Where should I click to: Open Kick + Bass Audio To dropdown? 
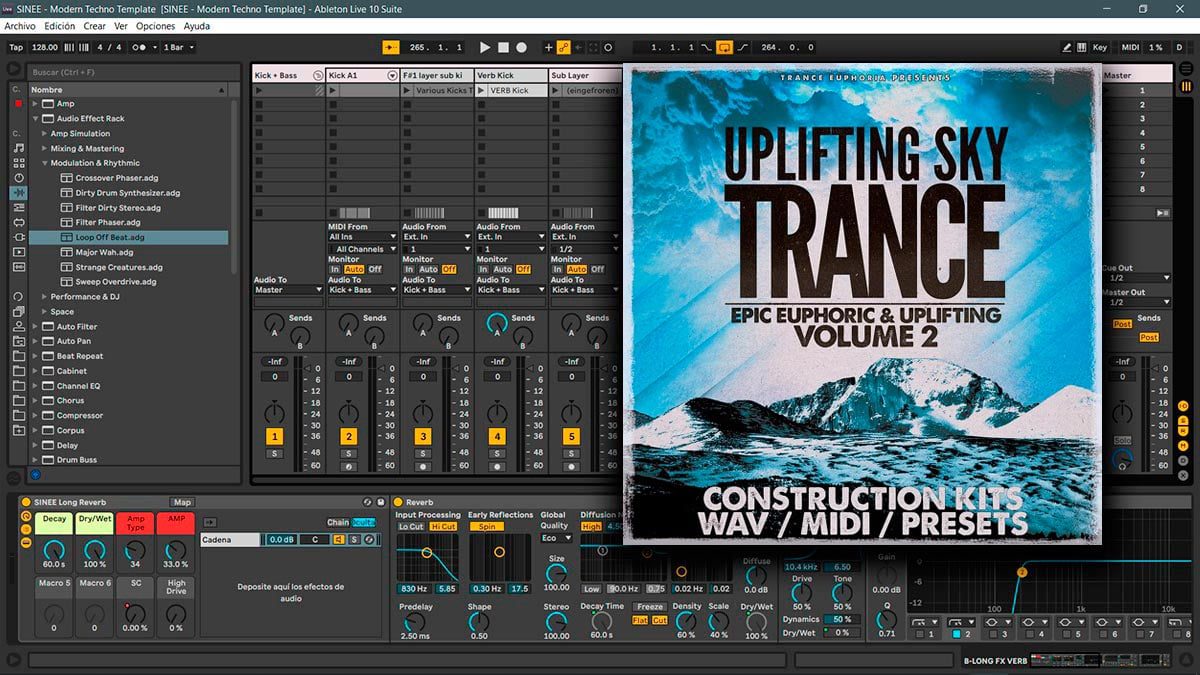point(288,290)
